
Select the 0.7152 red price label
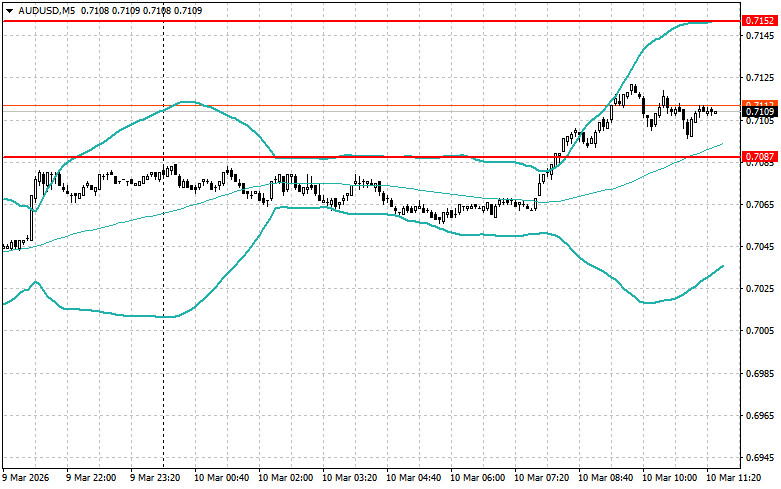(x=760, y=21)
